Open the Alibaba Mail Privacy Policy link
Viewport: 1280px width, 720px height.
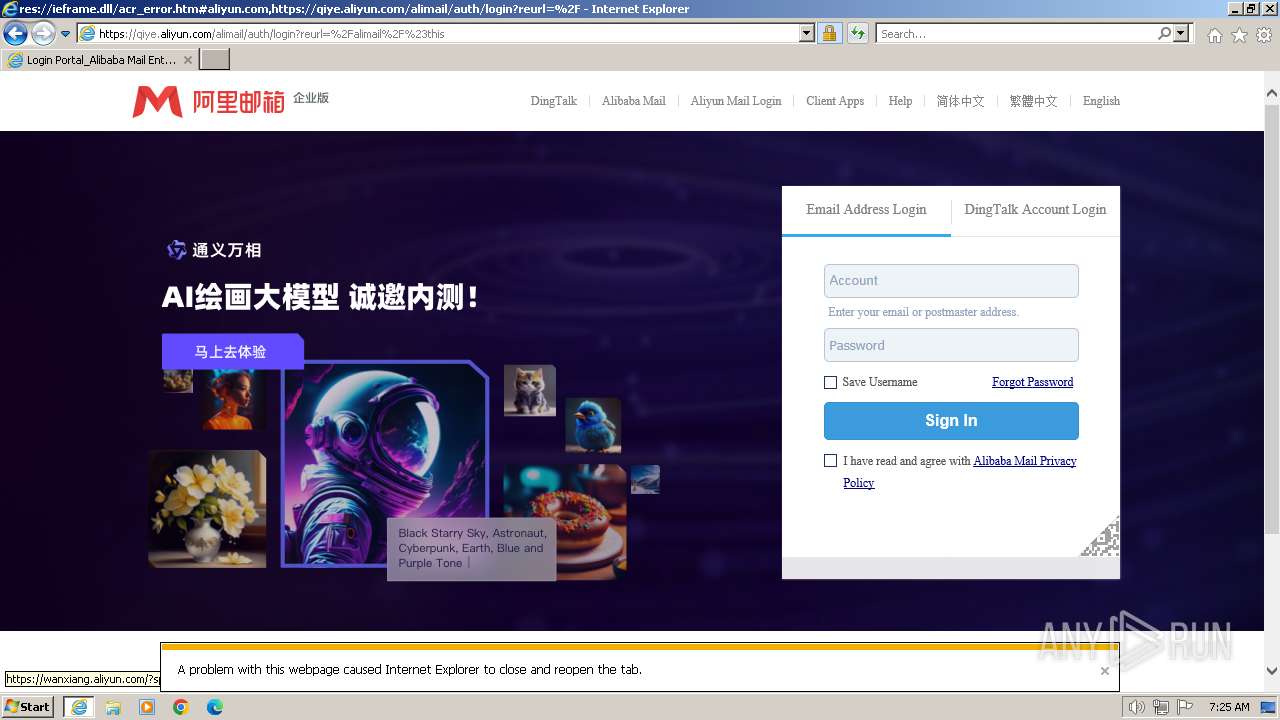[x=1024, y=461]
